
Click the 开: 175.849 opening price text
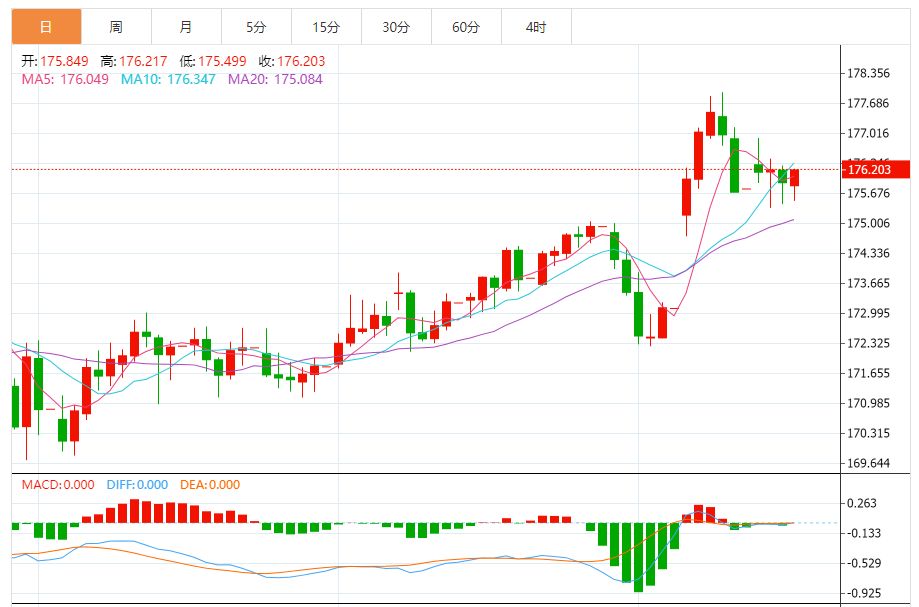[55, 61]
